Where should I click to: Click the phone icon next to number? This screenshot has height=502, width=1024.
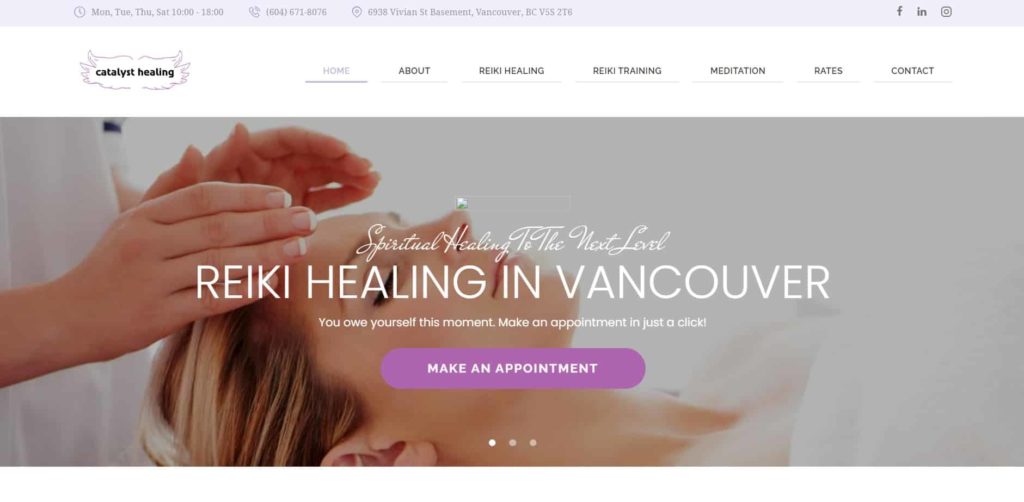point(255,12)
